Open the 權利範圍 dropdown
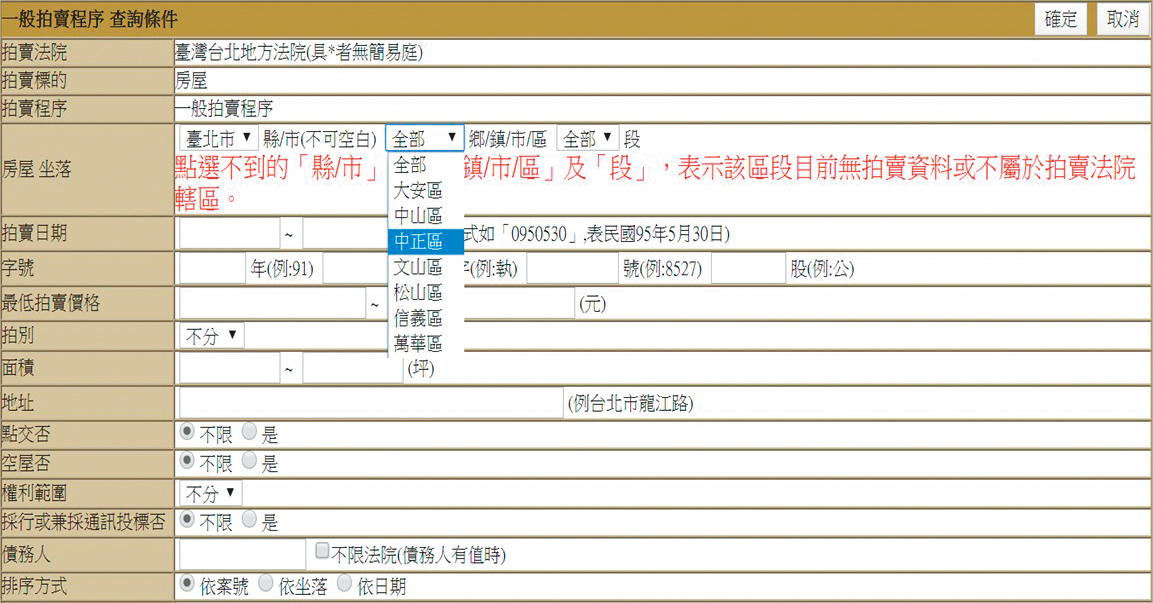Viewport: 1153px width, 603px height. point(210,493)
